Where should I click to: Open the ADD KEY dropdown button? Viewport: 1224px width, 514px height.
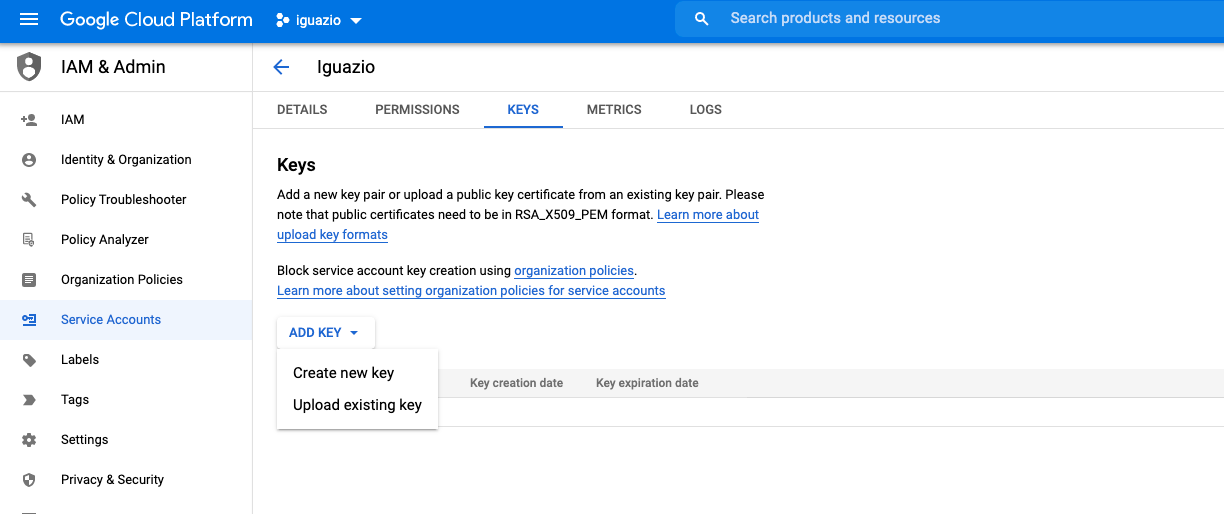pyautogui.click(x=326, y=333)
